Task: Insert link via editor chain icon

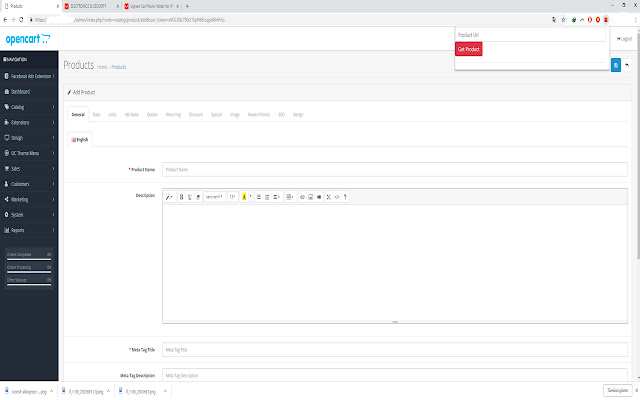Action: click(302, 197)
